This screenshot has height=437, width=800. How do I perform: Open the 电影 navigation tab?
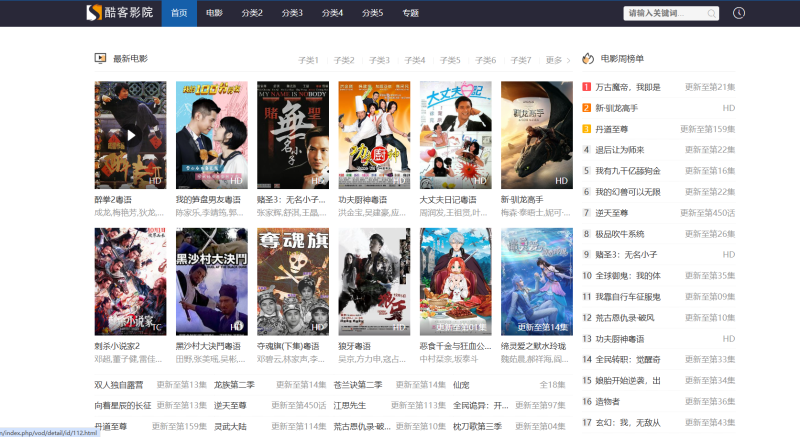click(214, 13)
